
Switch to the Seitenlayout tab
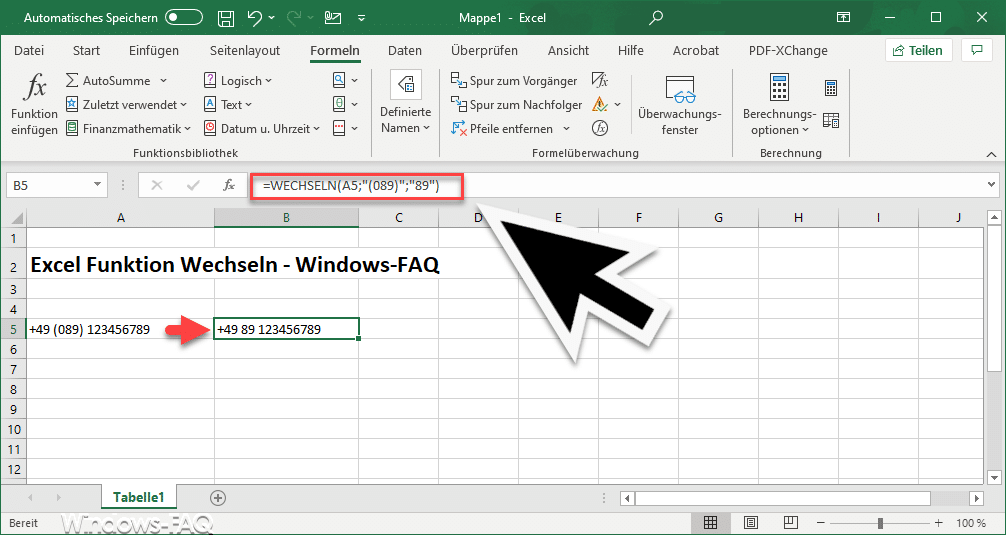coord(245,51)
